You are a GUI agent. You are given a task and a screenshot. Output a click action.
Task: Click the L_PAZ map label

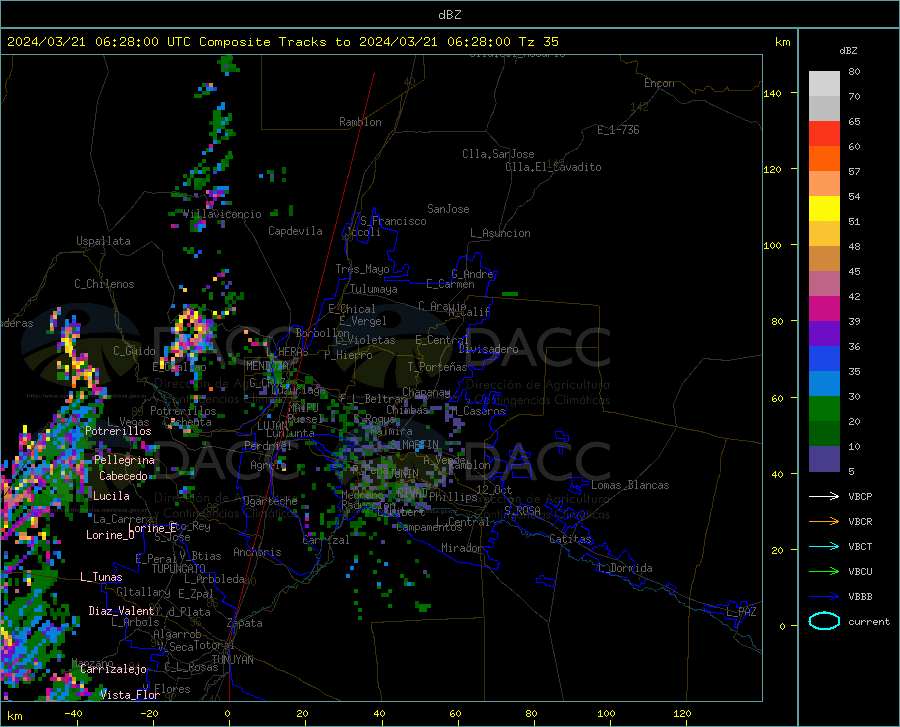coord(741,612)
